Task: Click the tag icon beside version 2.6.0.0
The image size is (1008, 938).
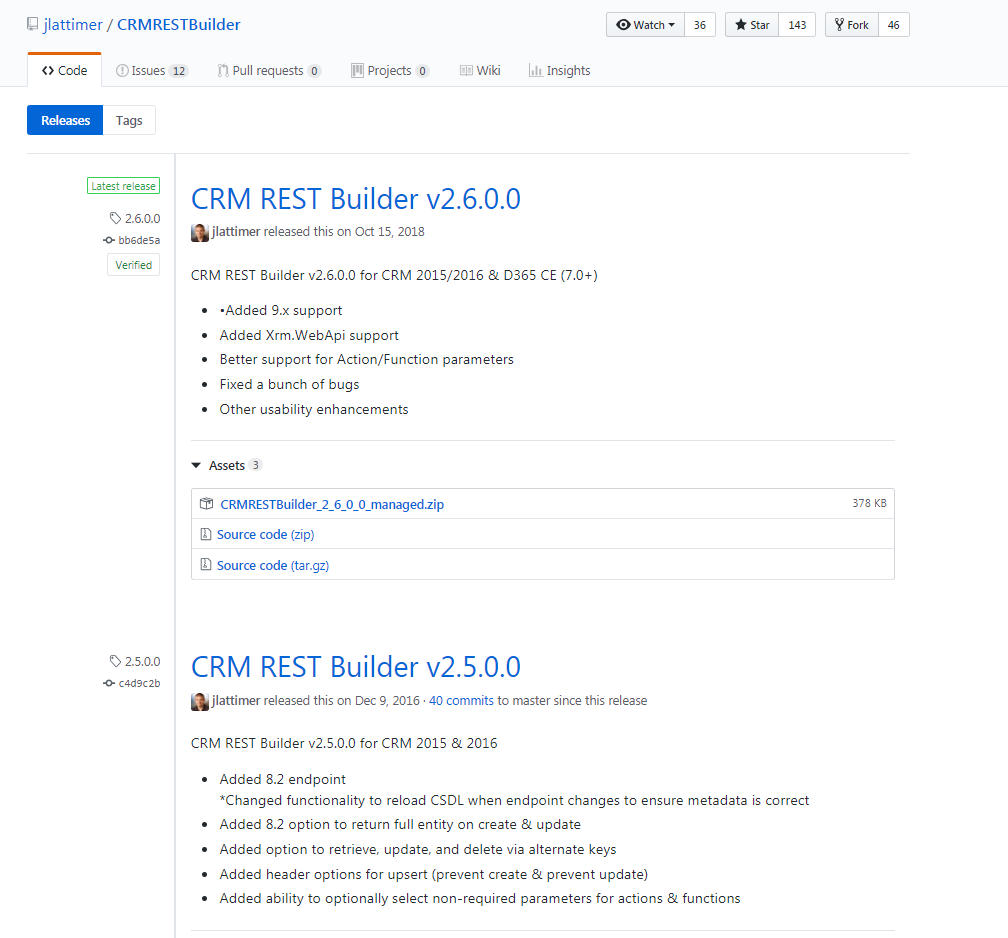Action: click(115, 218)
